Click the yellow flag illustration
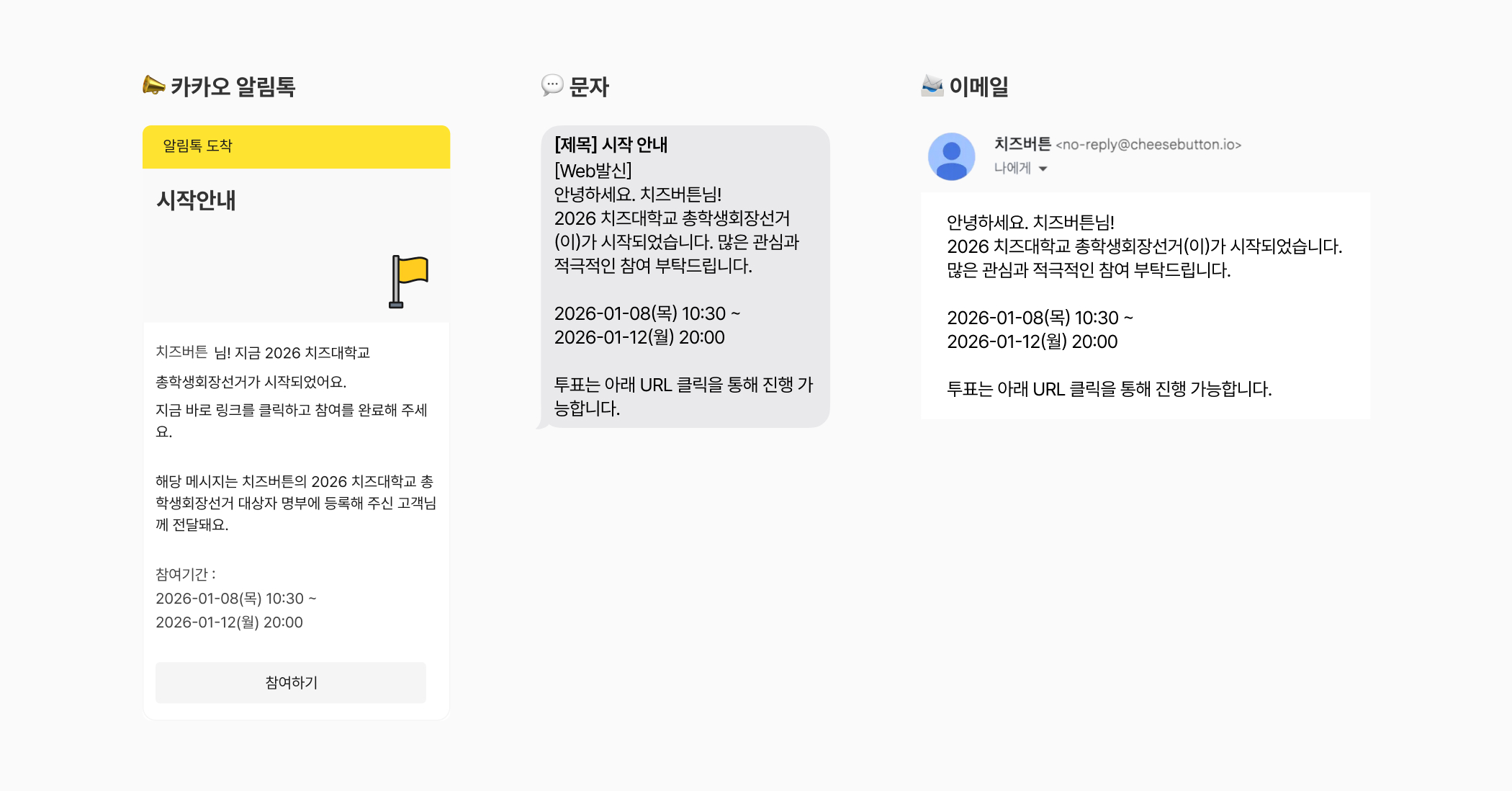 409,281
